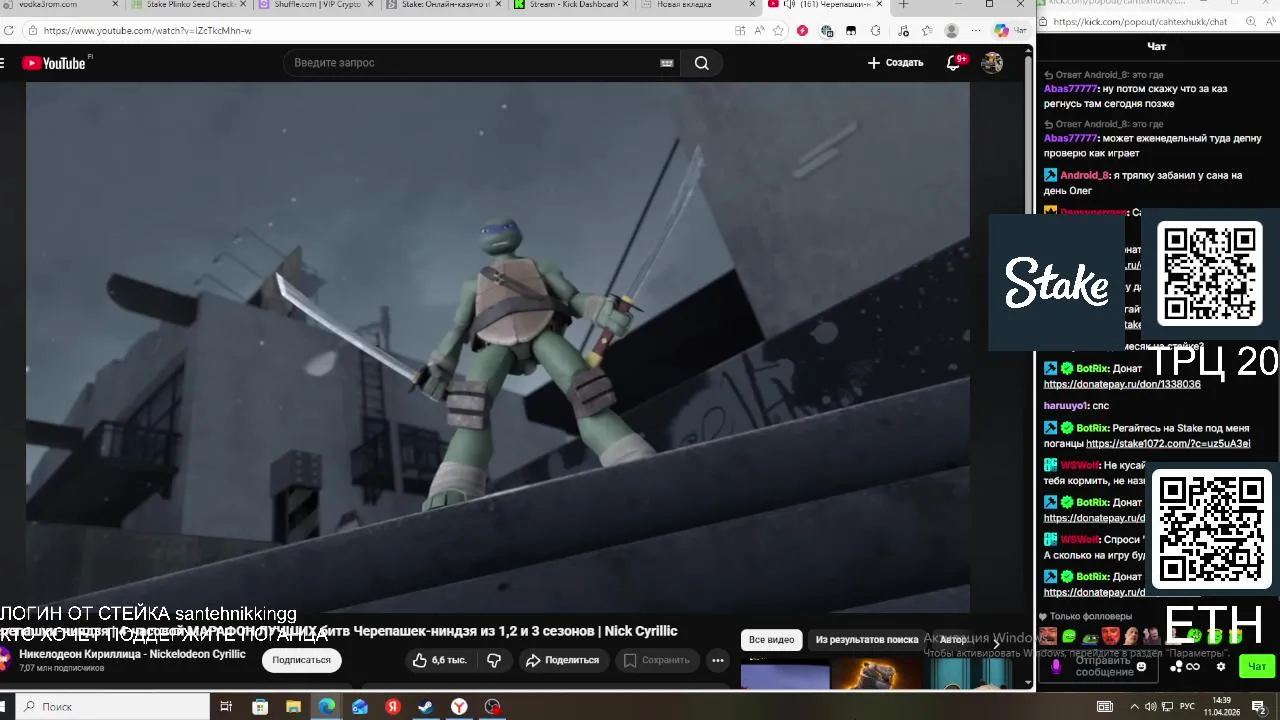1280x720 pixels.
Task: Click the Отправить сообщение chat input
Action: [x=1102, y=666]
